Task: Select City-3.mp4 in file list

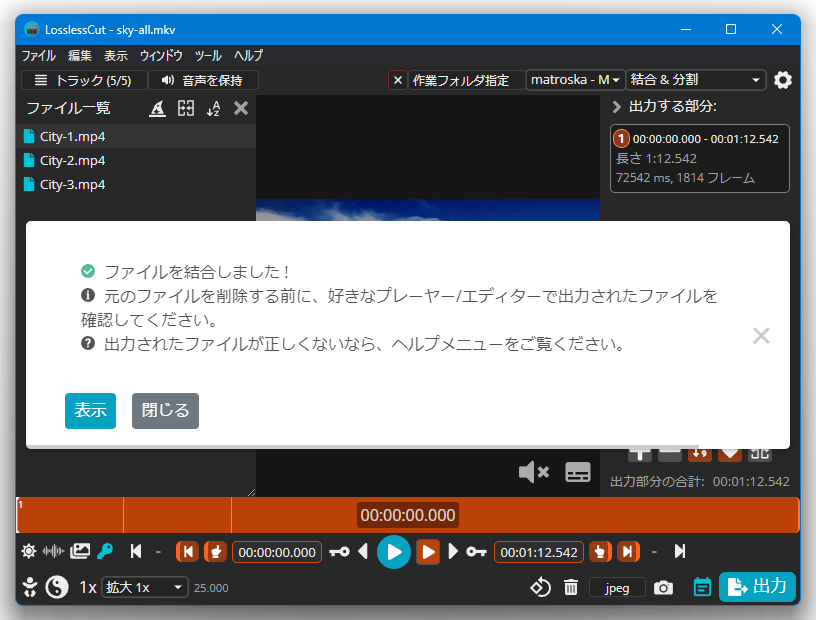Action: (x=136, y=184)
